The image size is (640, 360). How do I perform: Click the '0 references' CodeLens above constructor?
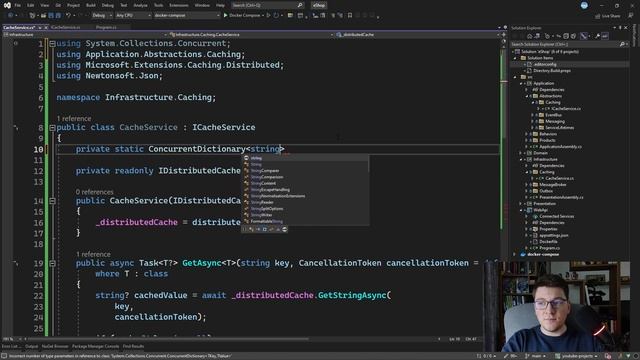(x=94, y=192)
